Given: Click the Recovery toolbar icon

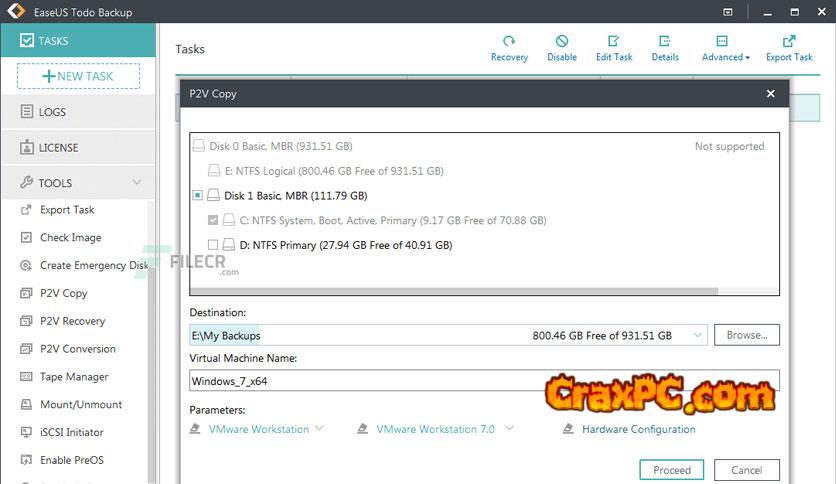Looking at the screenshot, I should click(x=509, y=47).
